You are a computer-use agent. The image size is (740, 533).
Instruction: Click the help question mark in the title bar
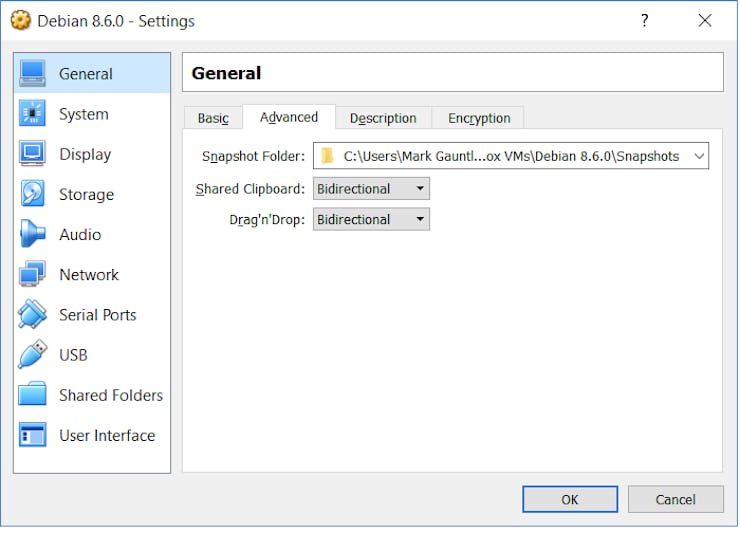pos(645,21)
